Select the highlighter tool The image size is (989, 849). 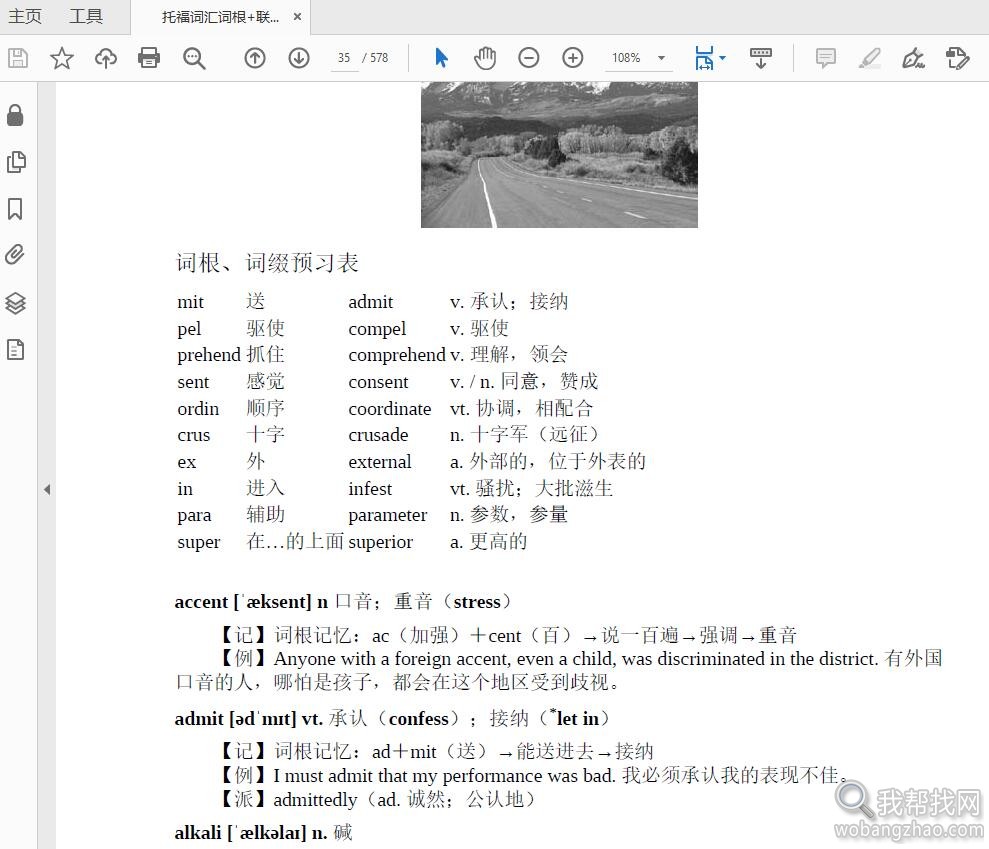(869, 58)
